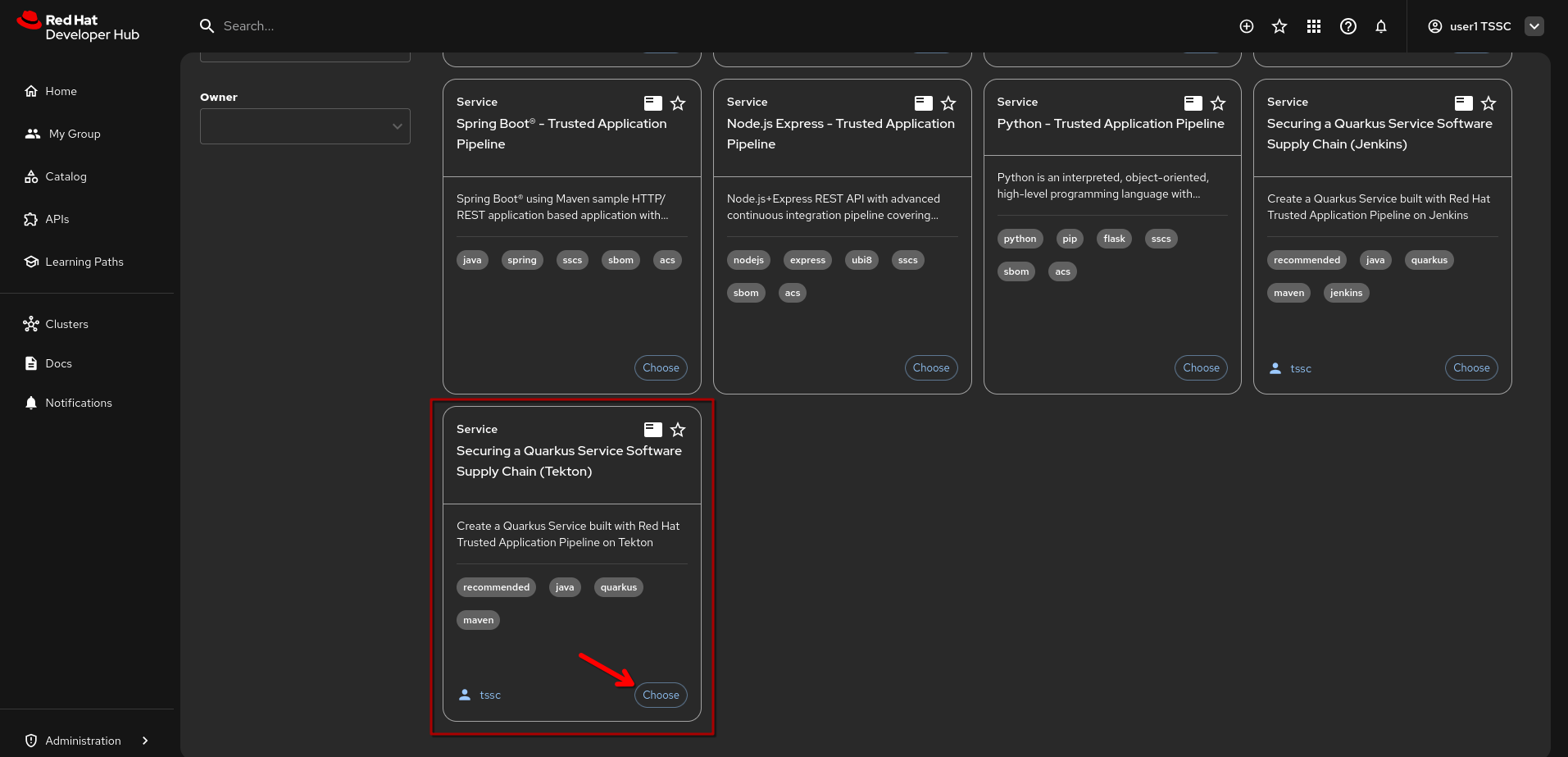Open the notifications bell in header
The width and height of the screenshot is (1568, 757).
(x=1380, y=26)
